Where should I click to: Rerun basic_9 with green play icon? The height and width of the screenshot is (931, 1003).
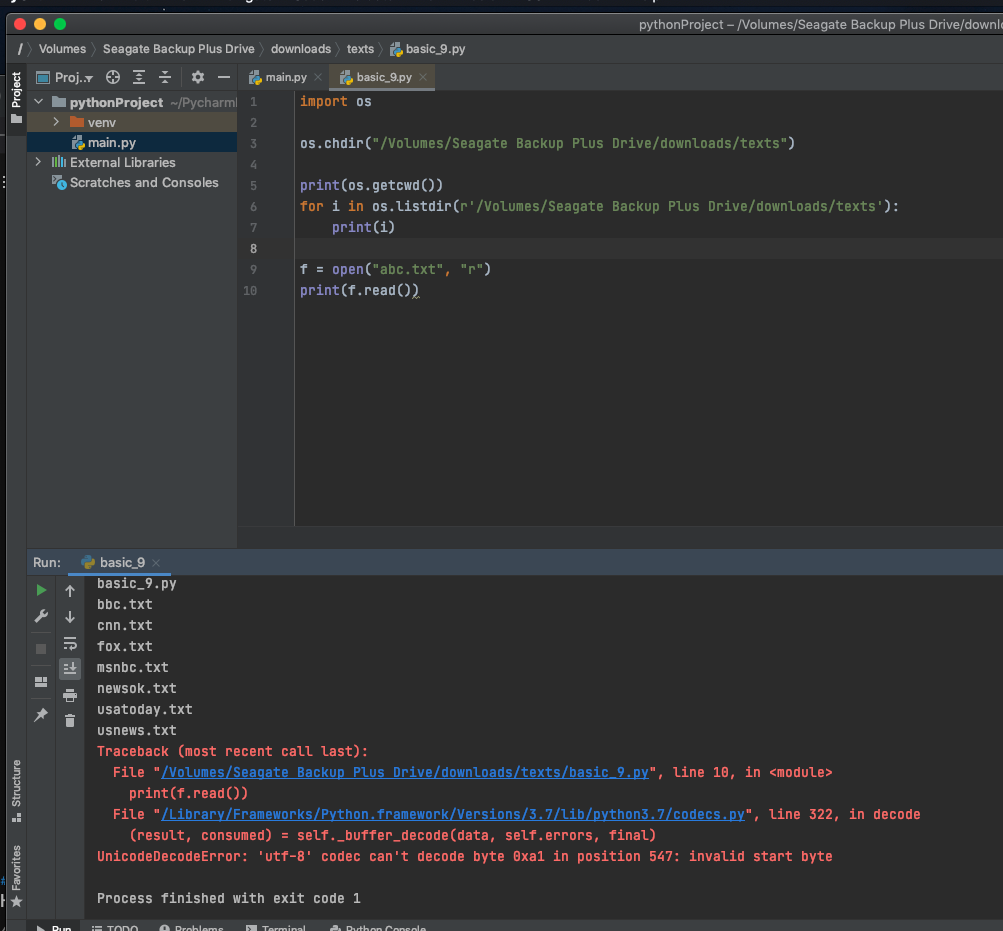(41, 590)
